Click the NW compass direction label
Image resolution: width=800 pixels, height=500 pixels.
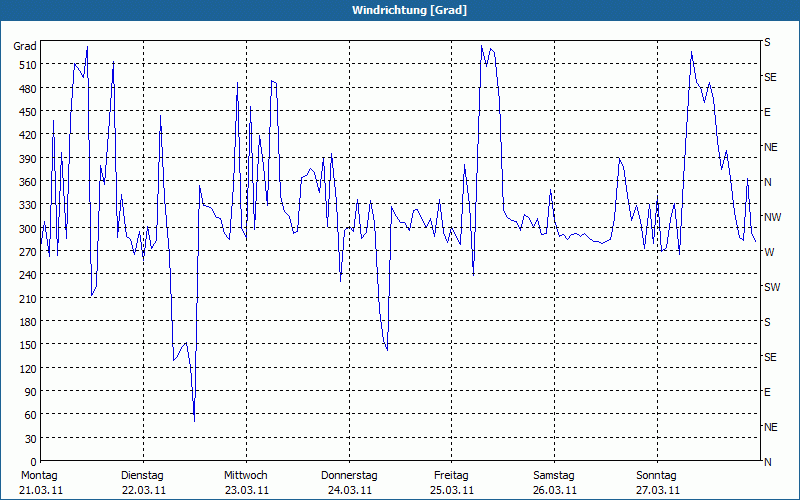pyautogui.click(x=772, y=217)
